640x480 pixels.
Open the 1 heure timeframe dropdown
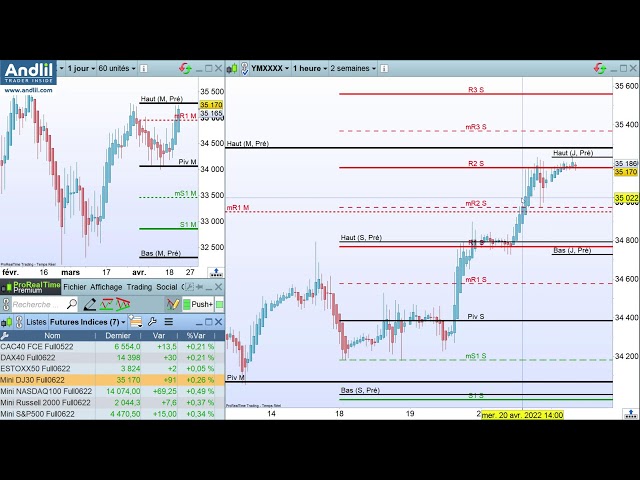point(310,68)
